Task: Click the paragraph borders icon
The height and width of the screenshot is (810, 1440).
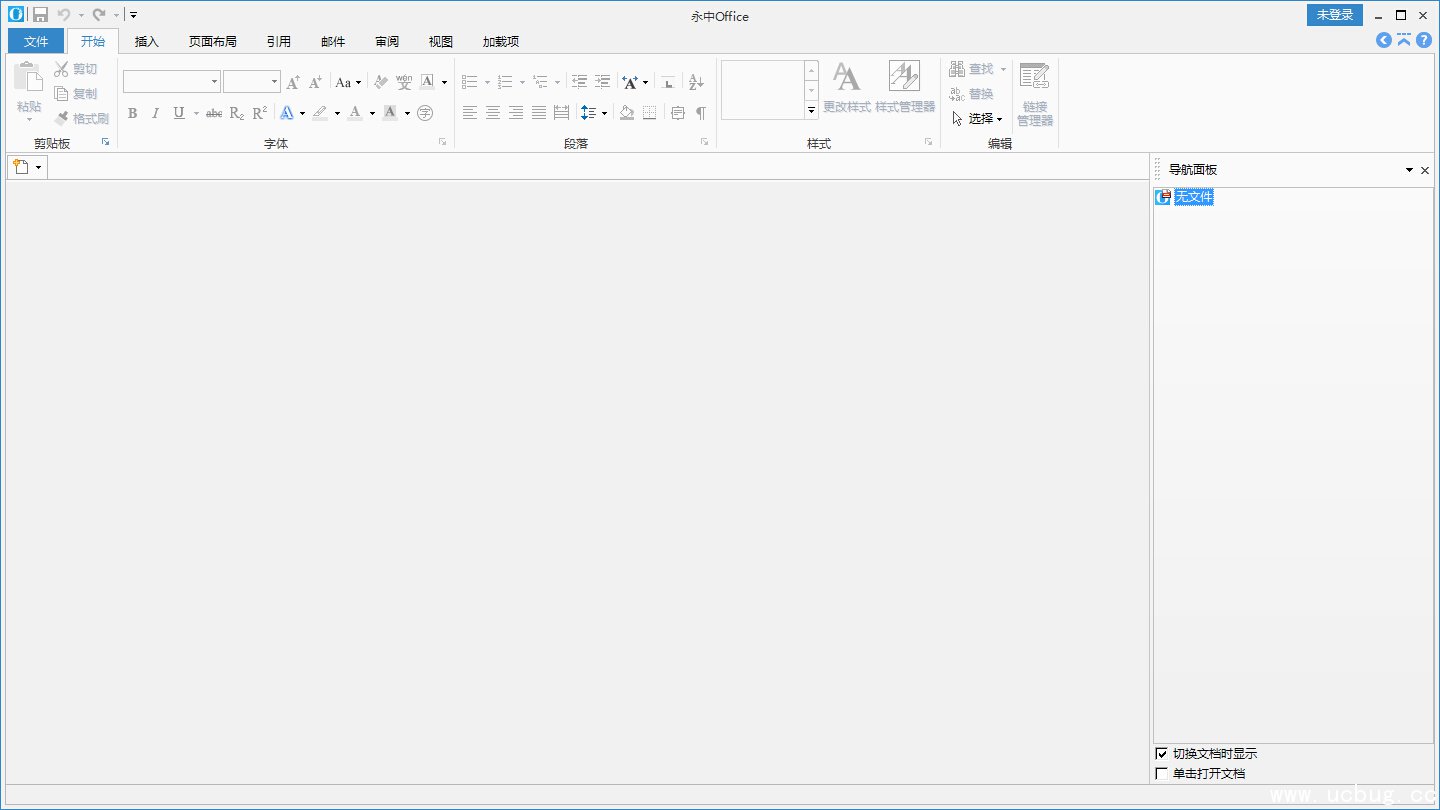Action: (650, 113)
